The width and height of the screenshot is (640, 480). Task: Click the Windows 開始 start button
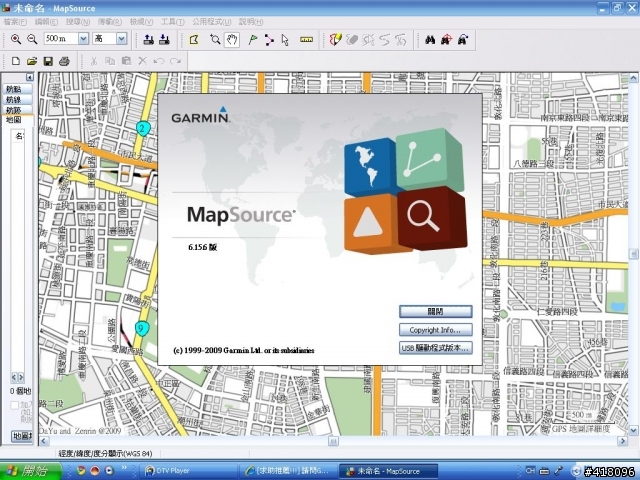(x=31, y=471)
